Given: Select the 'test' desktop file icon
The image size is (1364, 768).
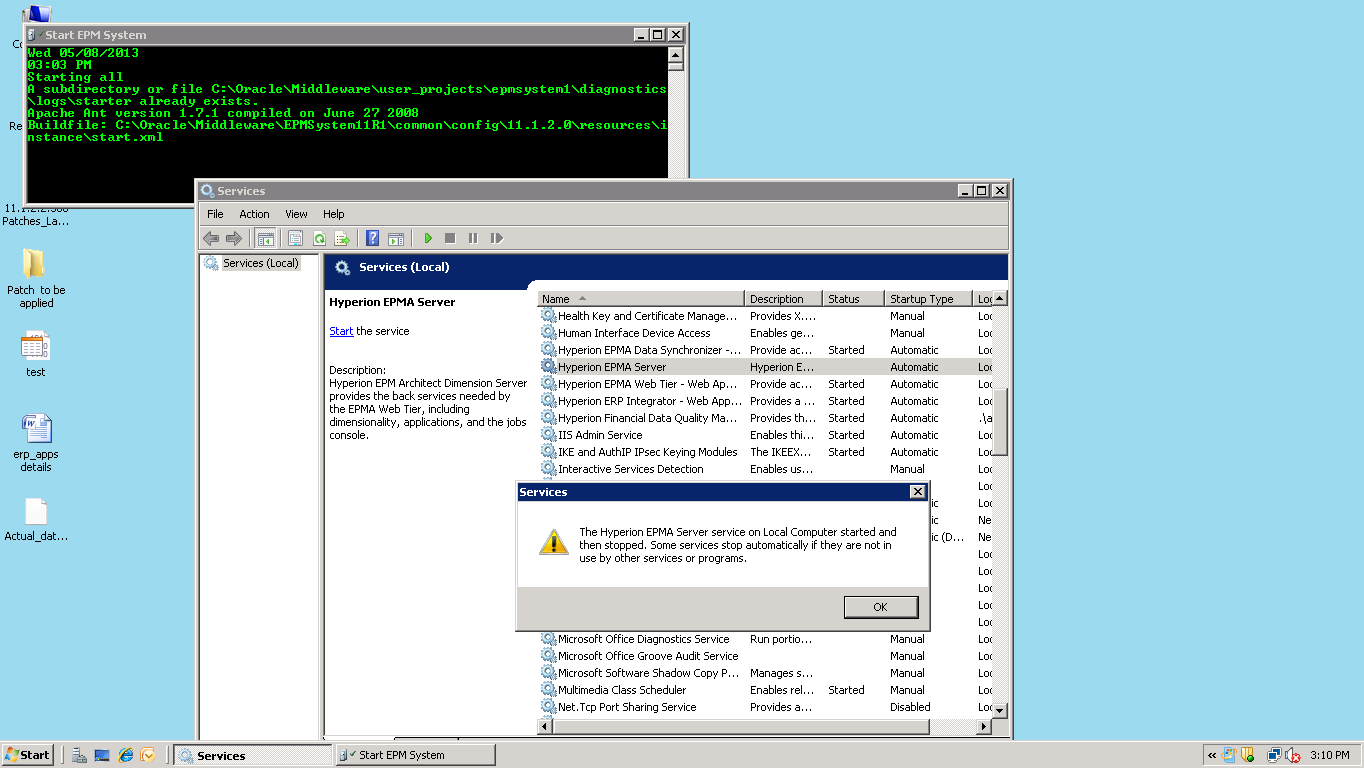Looking at the screenshot, I should [x=35, y=354].
